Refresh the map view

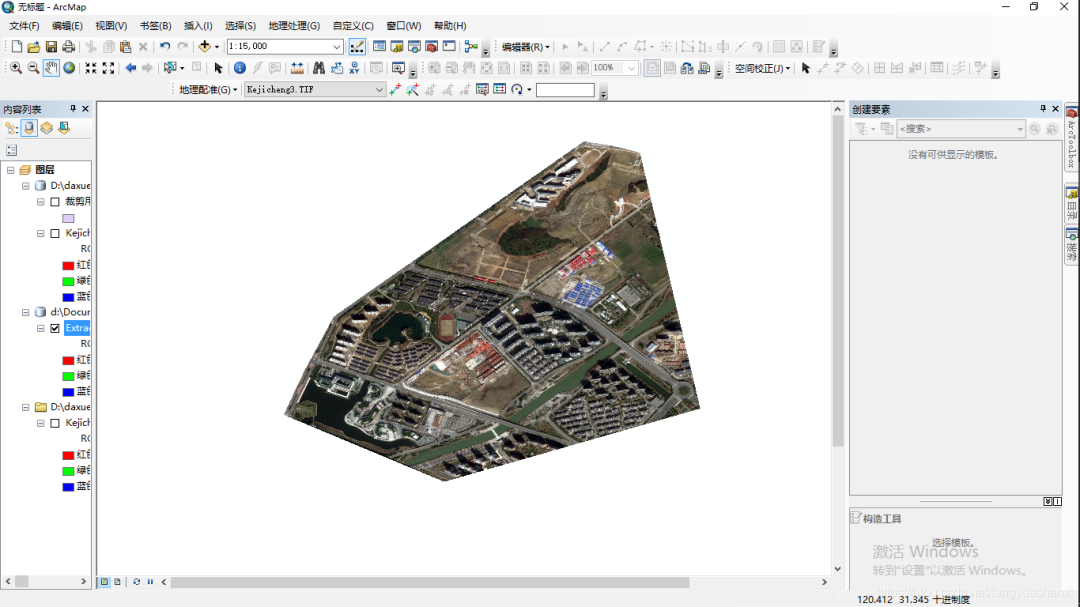pos(136,582)
